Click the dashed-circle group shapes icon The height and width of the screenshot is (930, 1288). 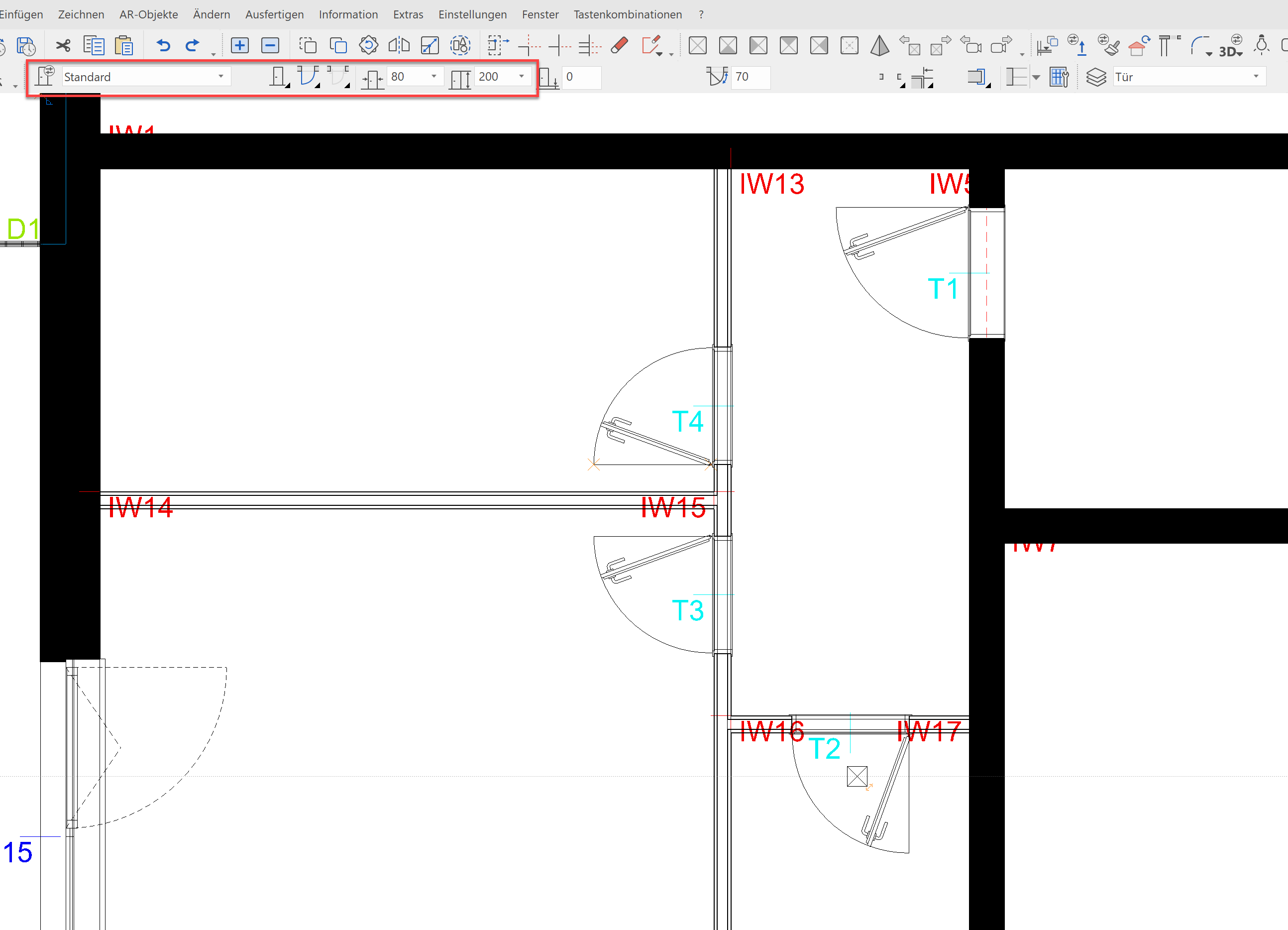[460, 45]
